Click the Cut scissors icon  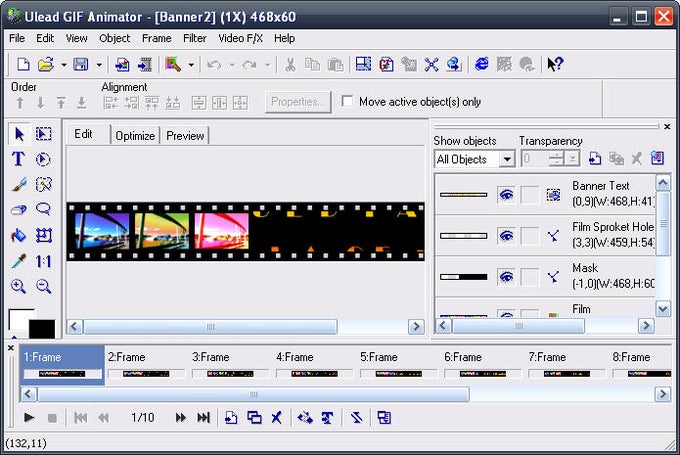290,65
